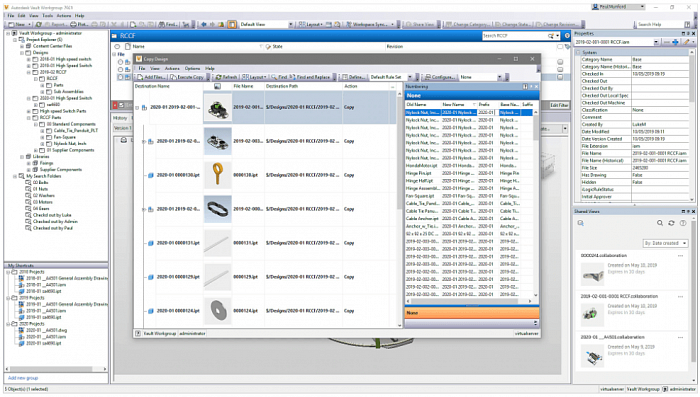Click help icon beside Search Help box
700x397 pixels.
pos(688,24)
